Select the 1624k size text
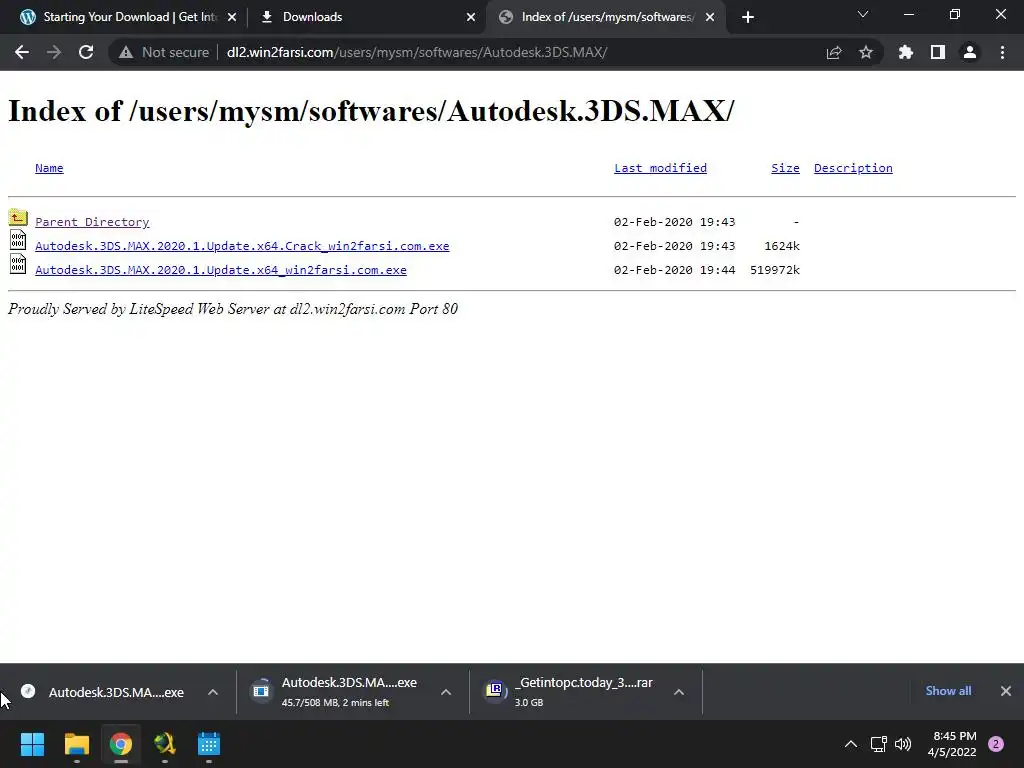The height and width of the screenshot is (768, 1024). click(782, 246)
